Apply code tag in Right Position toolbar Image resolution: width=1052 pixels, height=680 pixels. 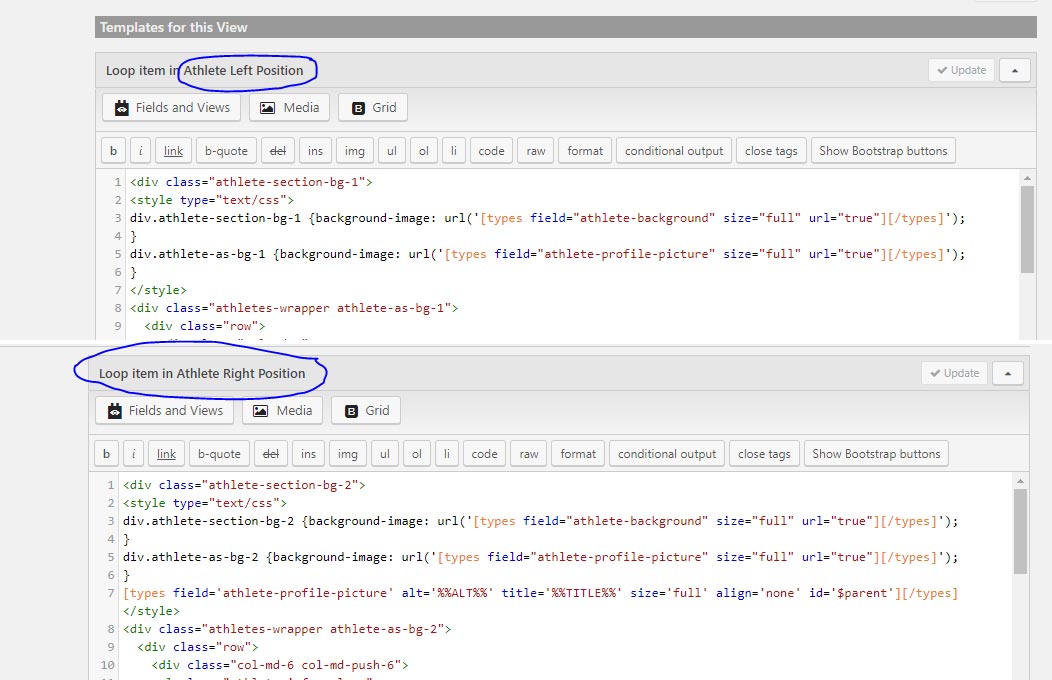(484, 454)
